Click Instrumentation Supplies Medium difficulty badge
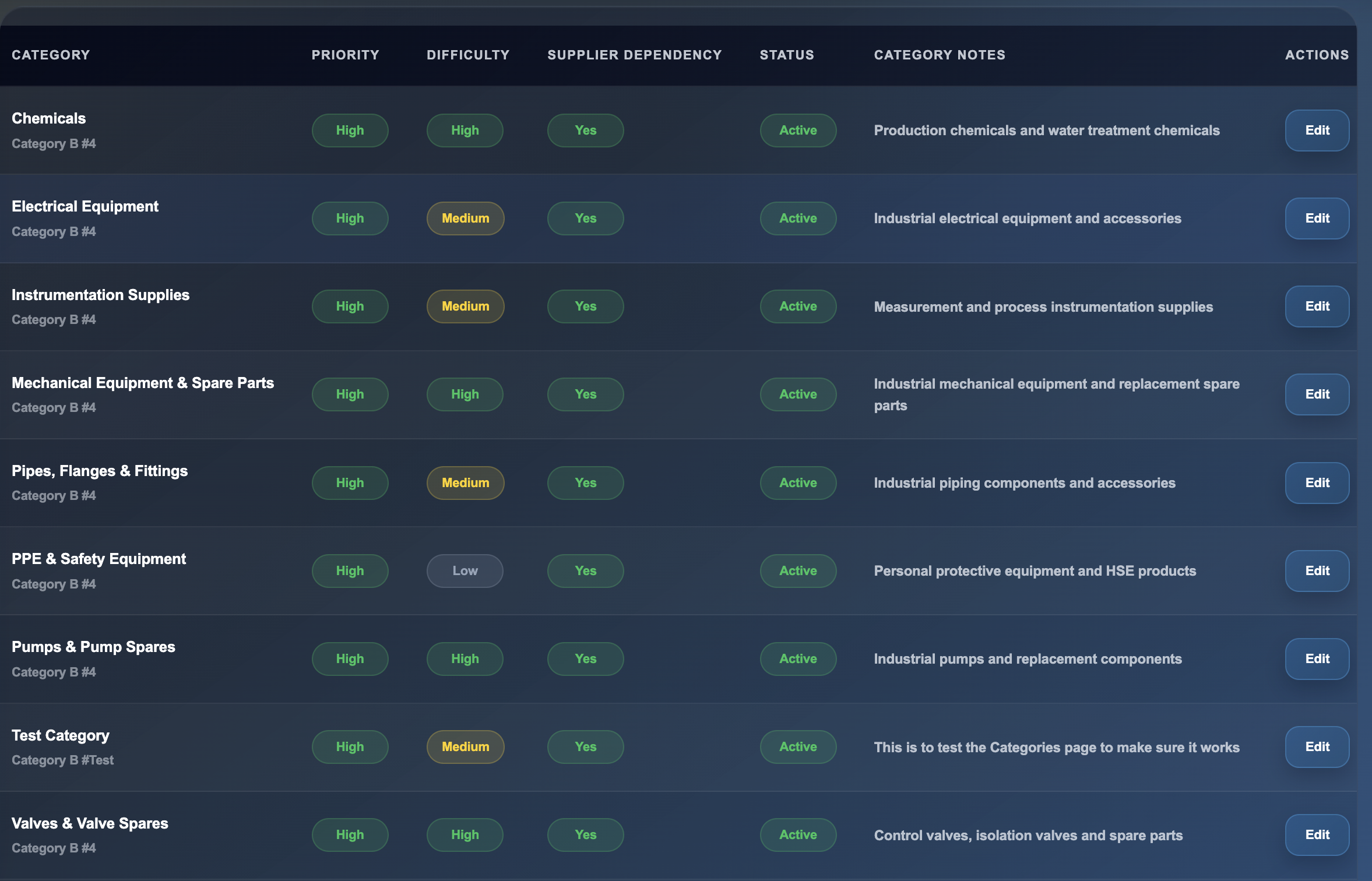The image size is (1372, 881). [466, 306]
